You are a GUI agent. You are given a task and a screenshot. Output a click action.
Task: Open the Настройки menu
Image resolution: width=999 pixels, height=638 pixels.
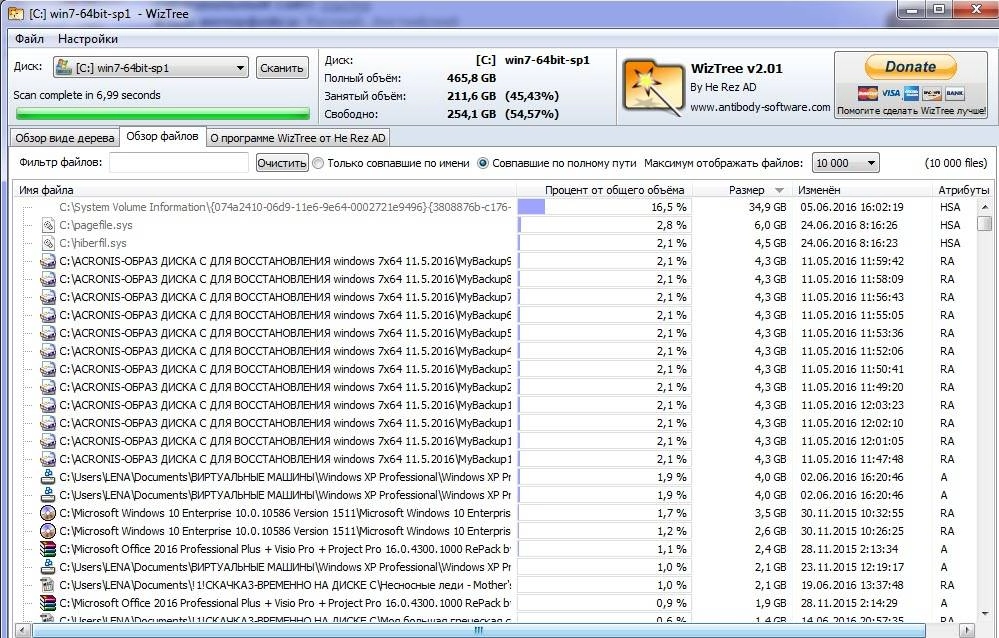(88, 39)
